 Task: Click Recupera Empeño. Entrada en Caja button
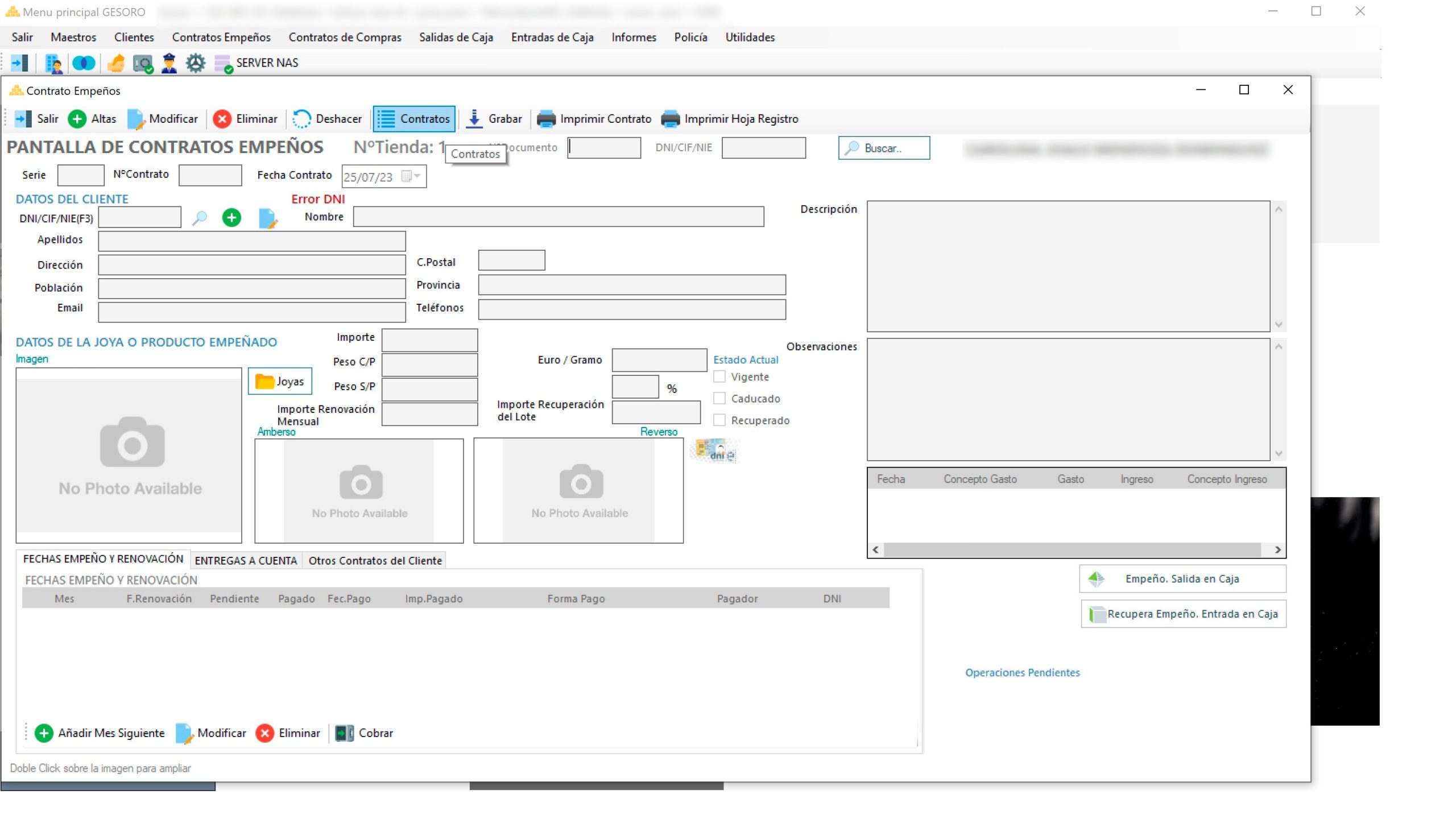pos(1184,614)
